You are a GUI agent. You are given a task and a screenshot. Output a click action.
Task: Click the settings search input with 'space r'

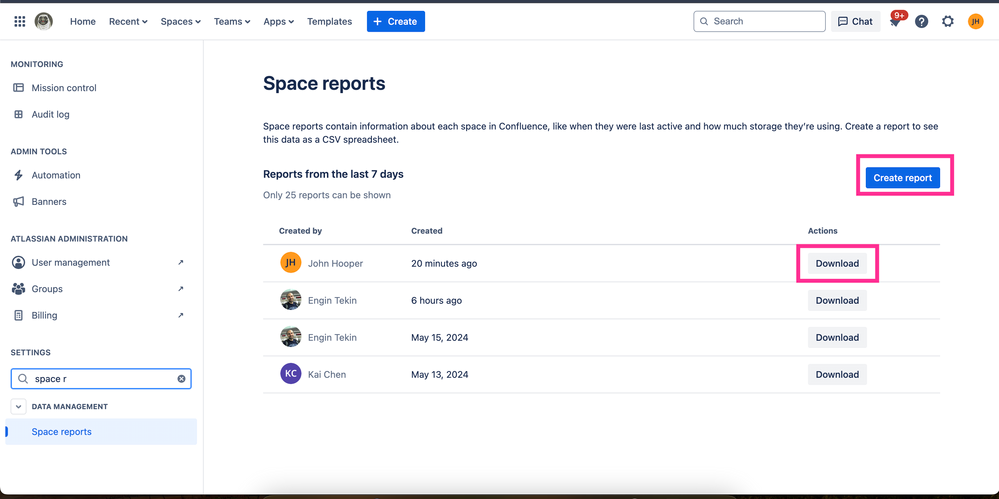coord(101,379)
